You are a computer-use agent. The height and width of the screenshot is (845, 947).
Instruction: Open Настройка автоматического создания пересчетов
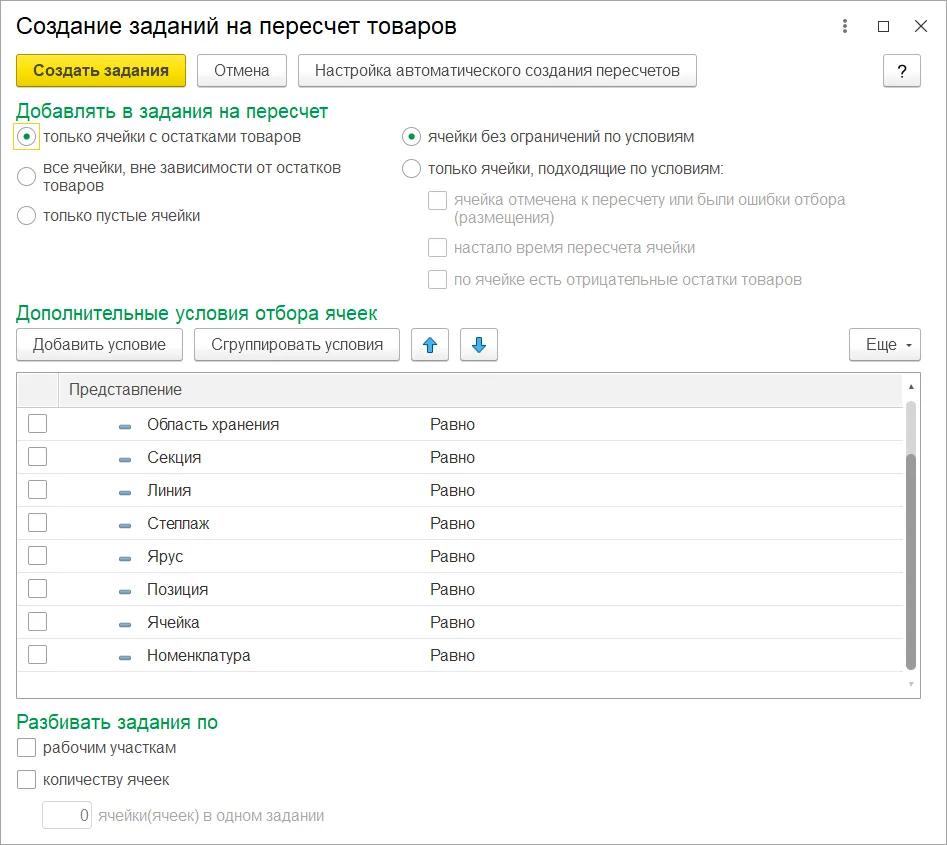(497, 71)
